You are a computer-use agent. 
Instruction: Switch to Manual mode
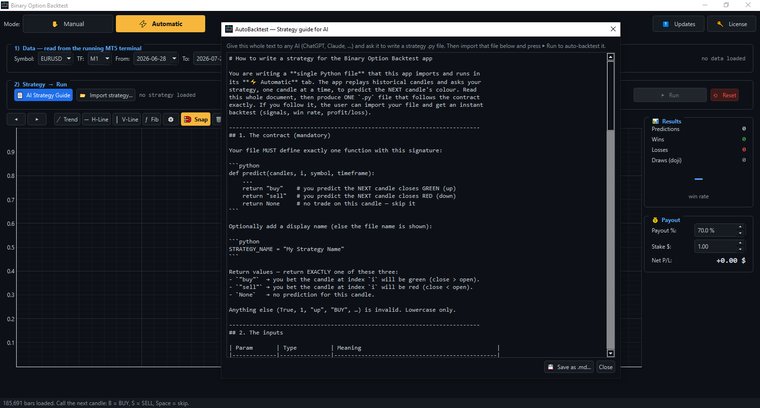(68, 24)
